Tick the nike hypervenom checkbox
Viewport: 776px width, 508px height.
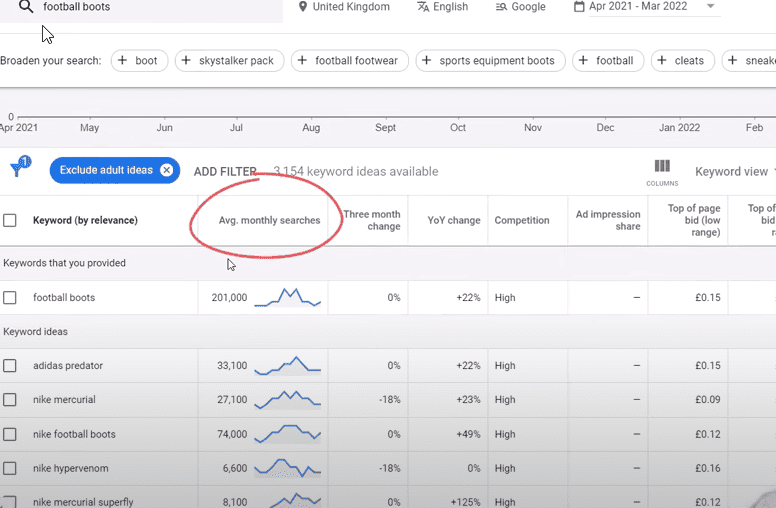[10, 468]
